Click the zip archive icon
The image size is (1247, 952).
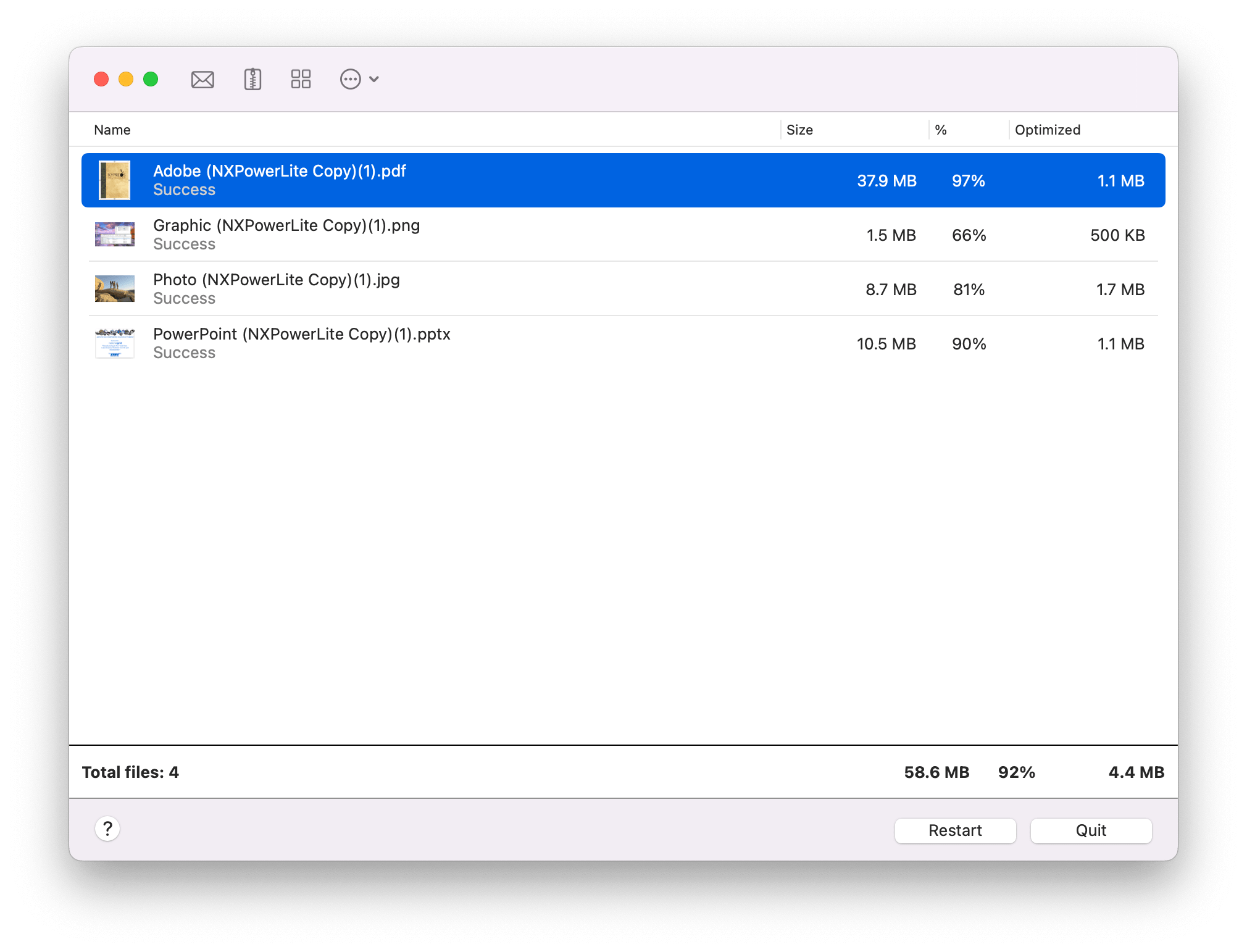pos(251,79)
